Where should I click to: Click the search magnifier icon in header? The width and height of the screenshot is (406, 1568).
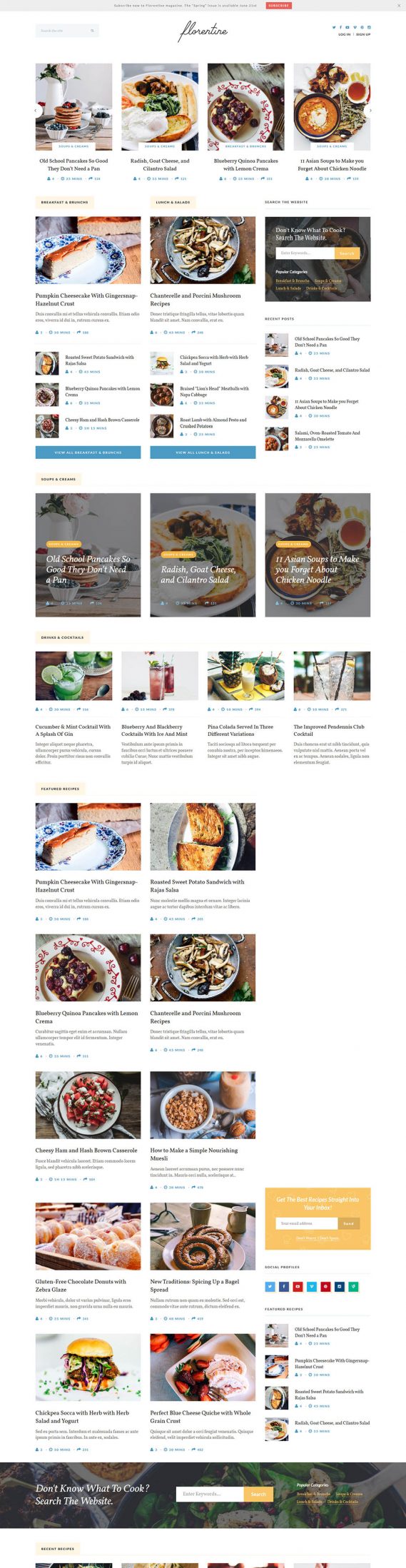click(x=92, y=31)
